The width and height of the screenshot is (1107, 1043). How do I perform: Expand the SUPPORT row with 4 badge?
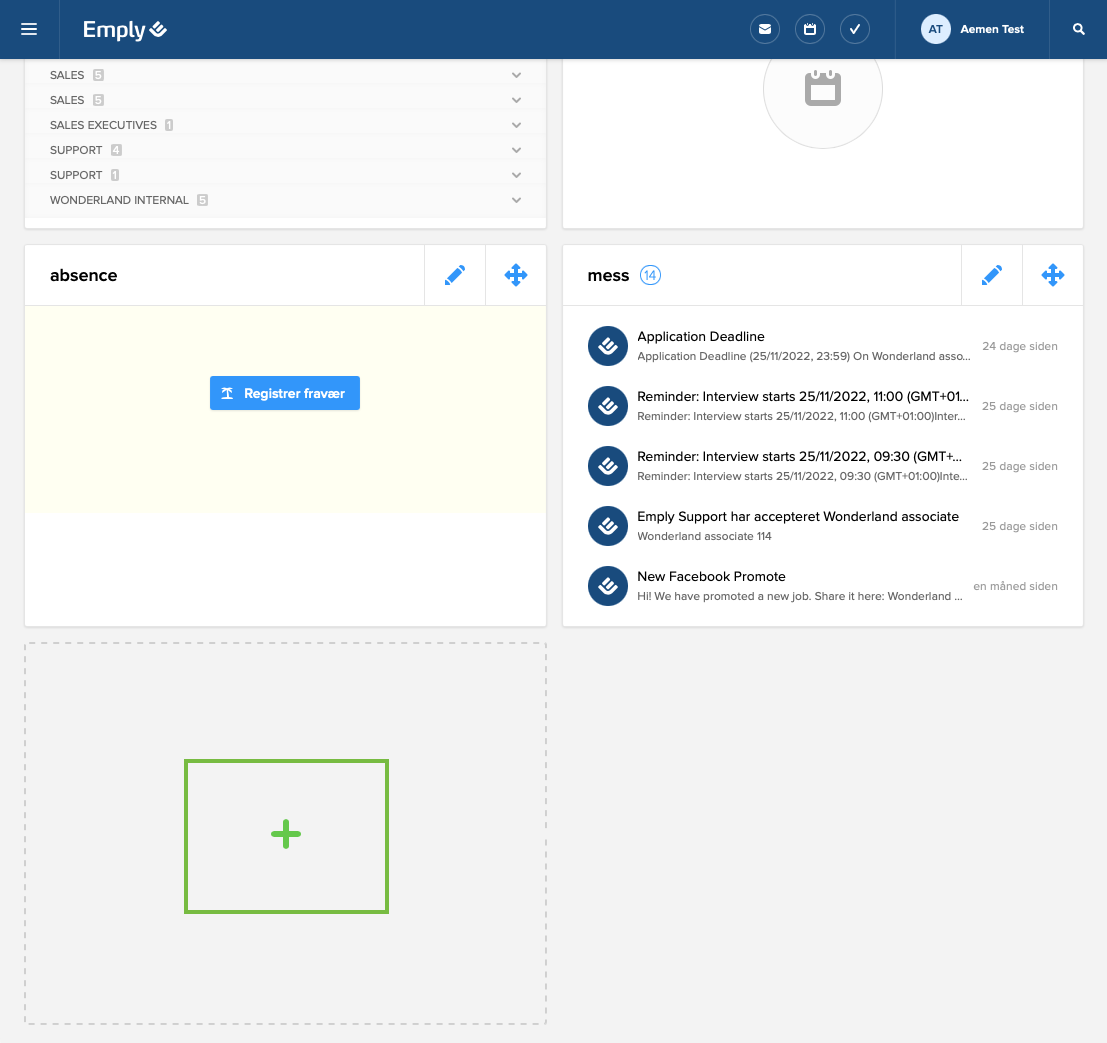516,150
